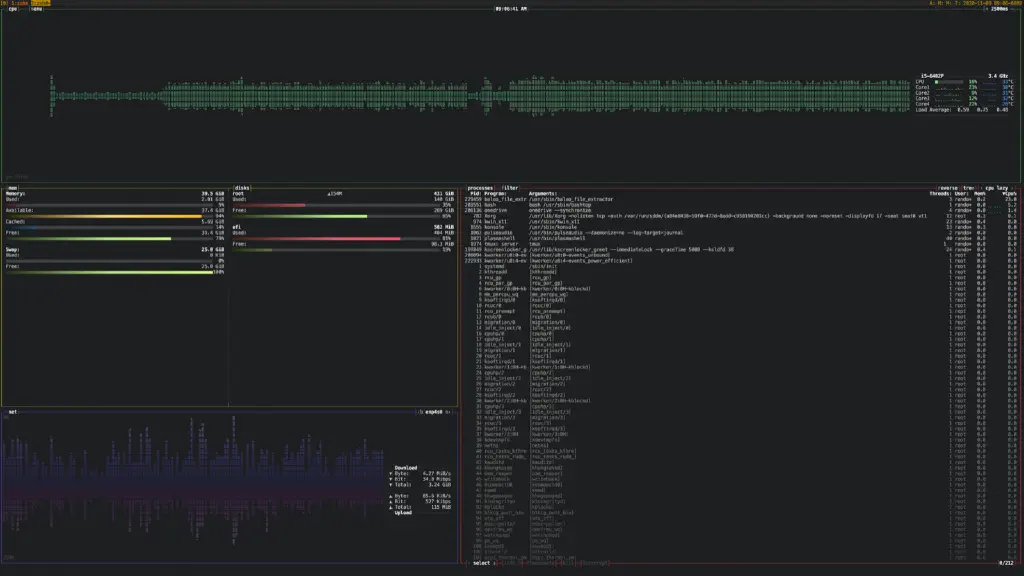Click the Upload label in net box
1024x576 pixels.
pos(403,513)
